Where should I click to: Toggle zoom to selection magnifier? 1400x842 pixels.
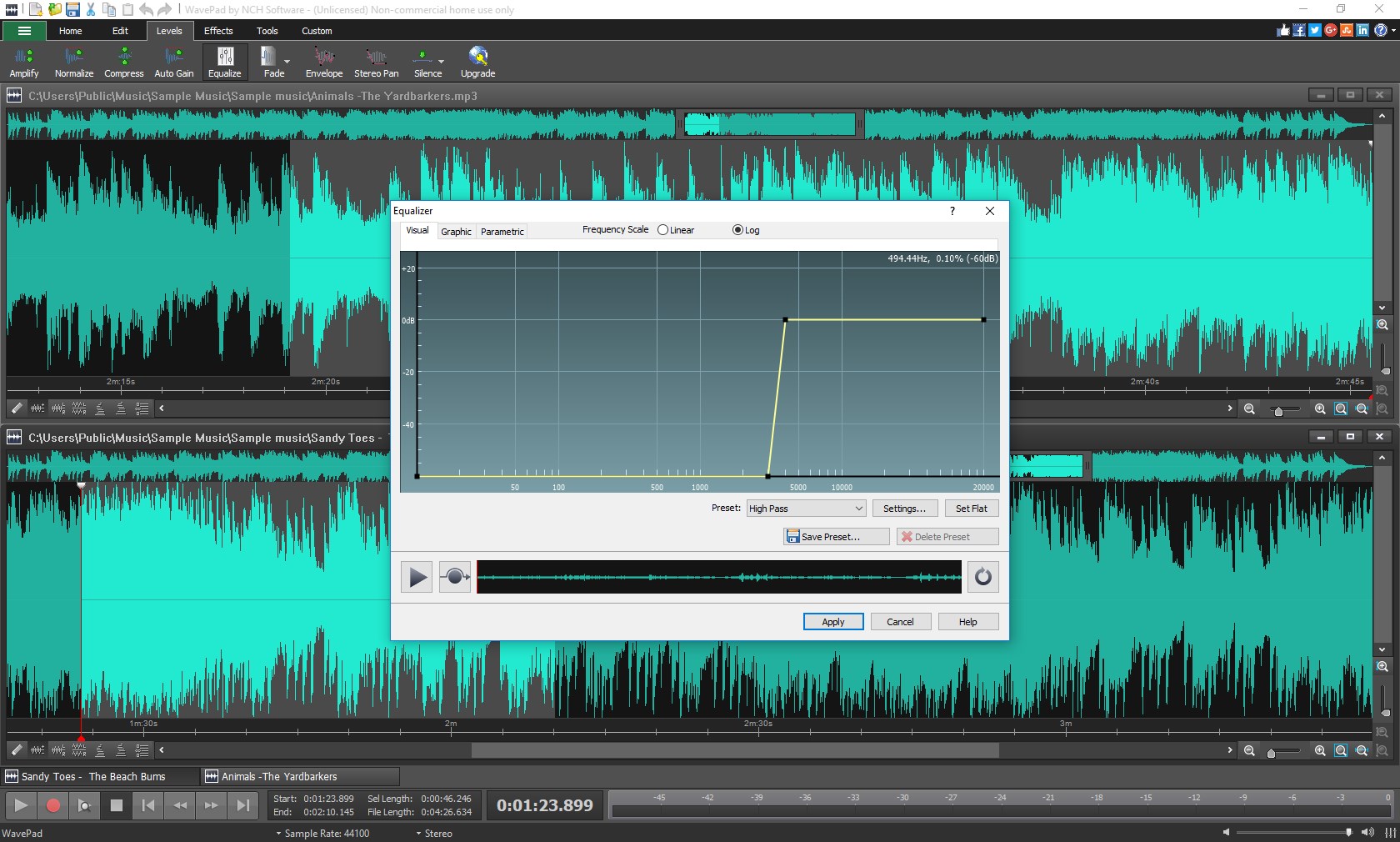1341,408
